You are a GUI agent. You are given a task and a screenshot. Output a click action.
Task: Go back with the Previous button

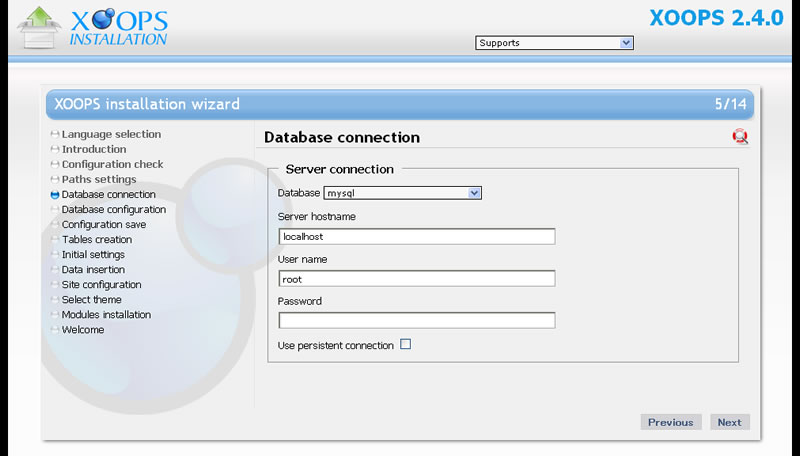tap(671, 422)
